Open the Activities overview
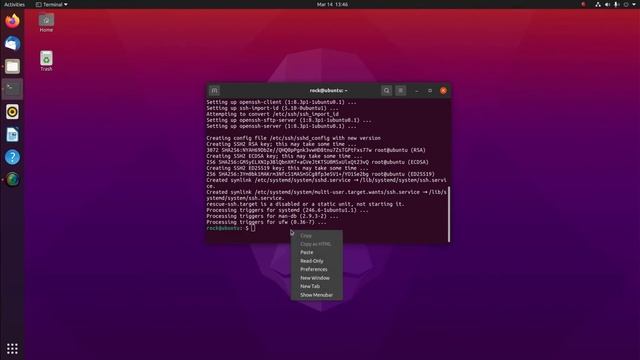 (14, 4)
